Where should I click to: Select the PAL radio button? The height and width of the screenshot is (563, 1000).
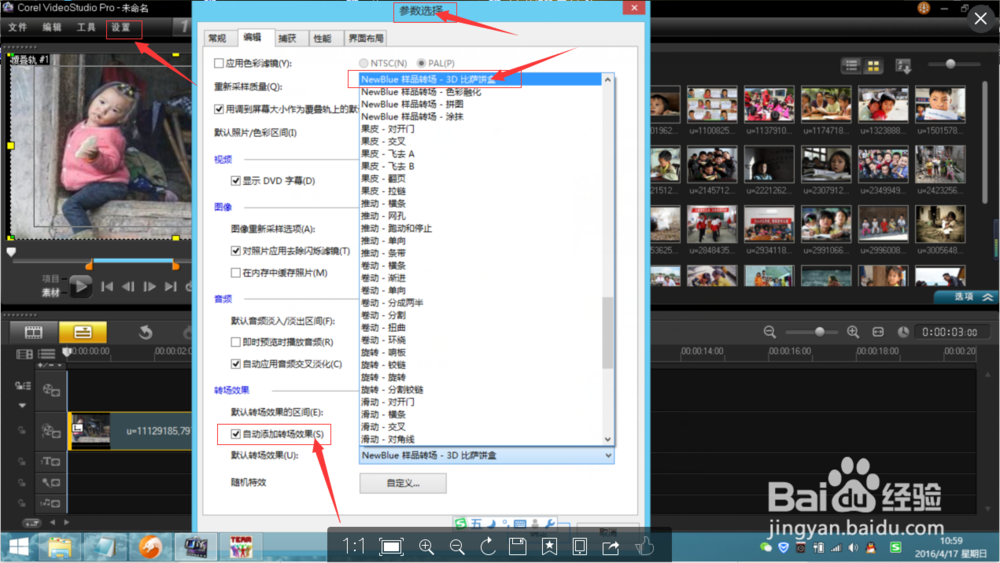[421, 63]
